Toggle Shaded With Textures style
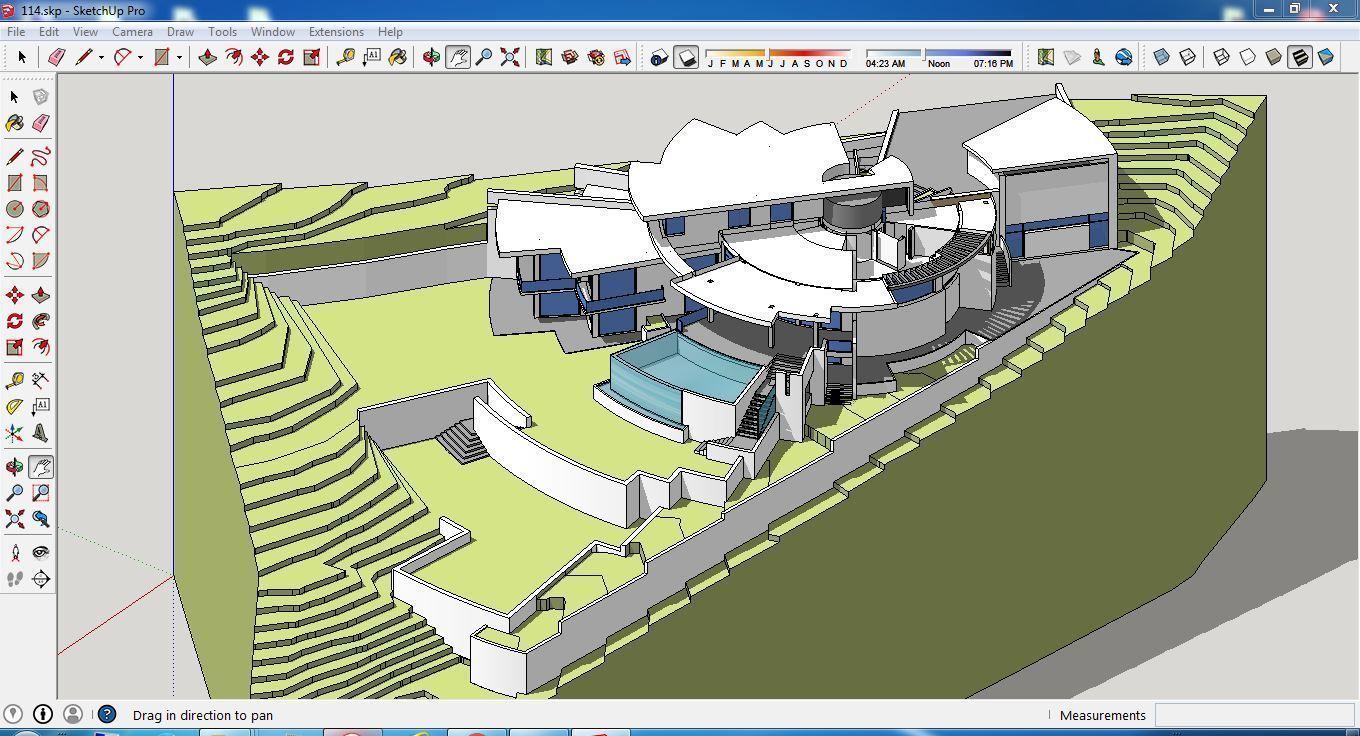Viewport: 1360px width, 736px height. point(1300,57)
